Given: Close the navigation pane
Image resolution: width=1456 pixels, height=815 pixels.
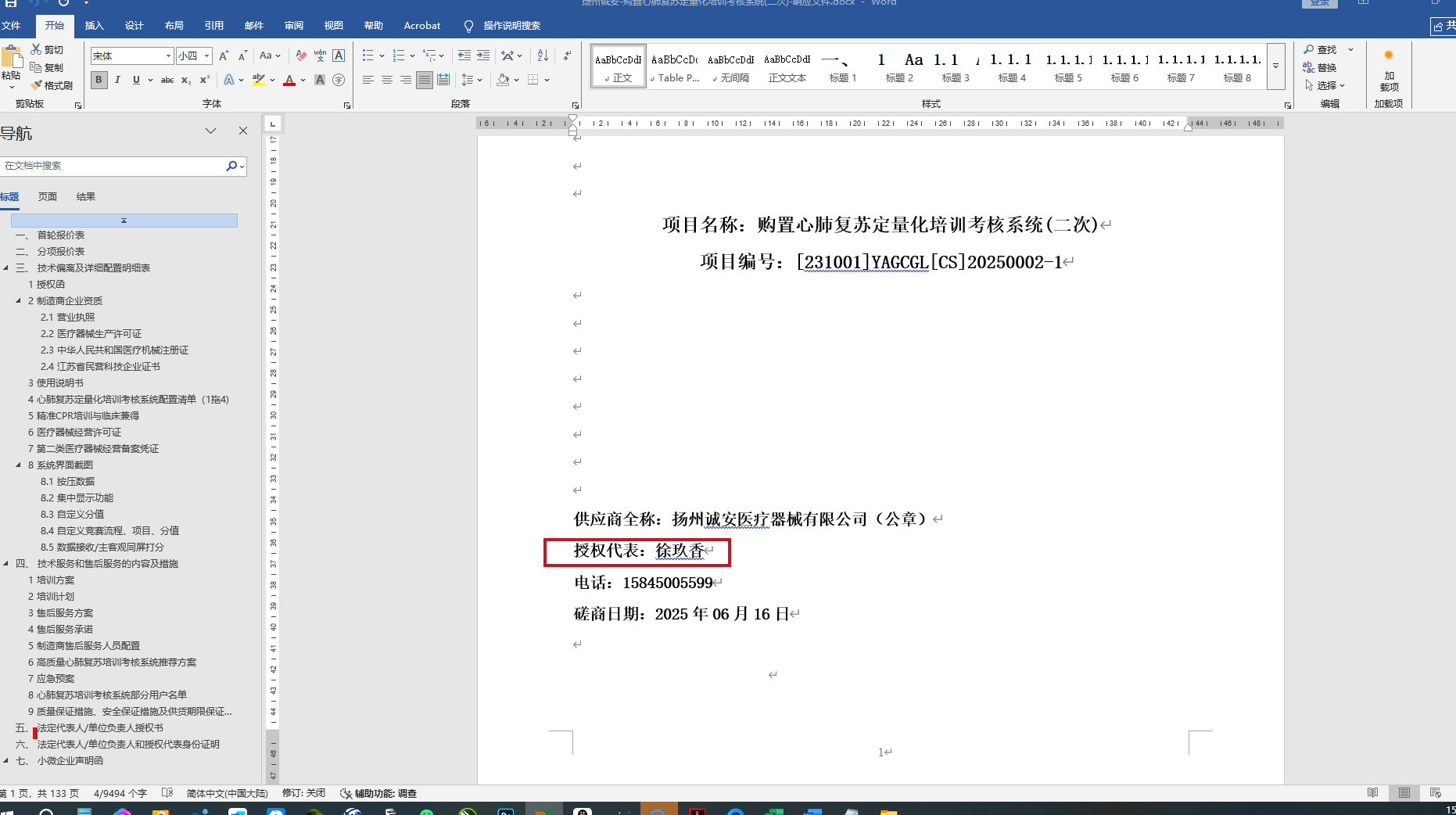Looking at the screenshot, I should (x=243, y=131).
